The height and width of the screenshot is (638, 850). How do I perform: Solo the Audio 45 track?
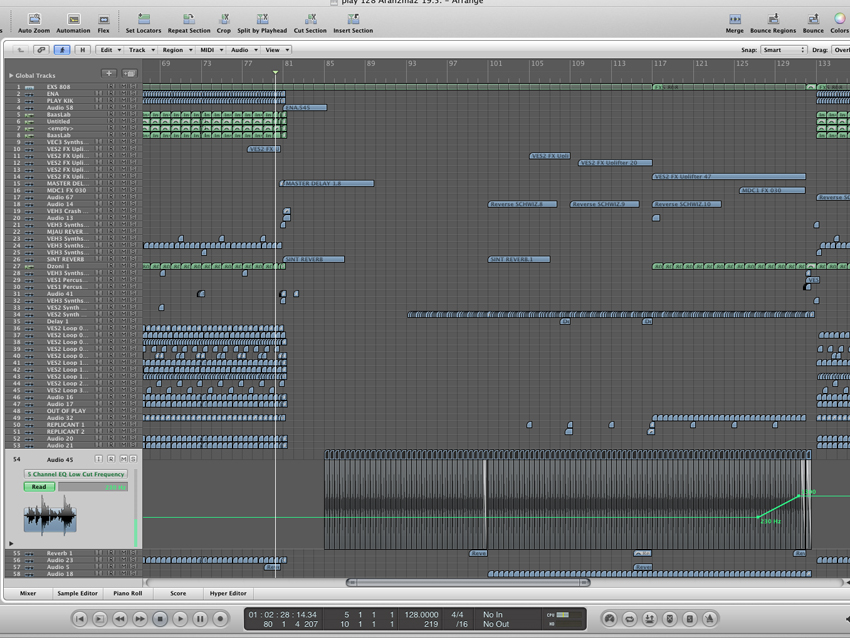[133, 459]
